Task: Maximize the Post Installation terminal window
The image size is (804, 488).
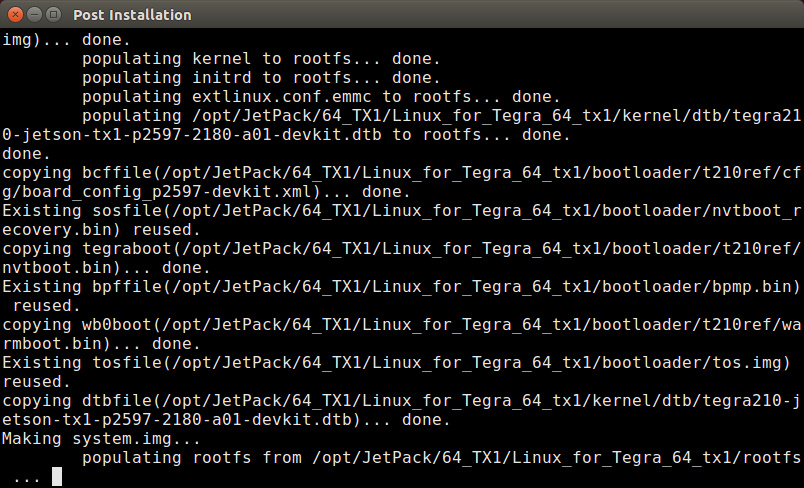Action: pyautogui.click(x=53, y=14)
